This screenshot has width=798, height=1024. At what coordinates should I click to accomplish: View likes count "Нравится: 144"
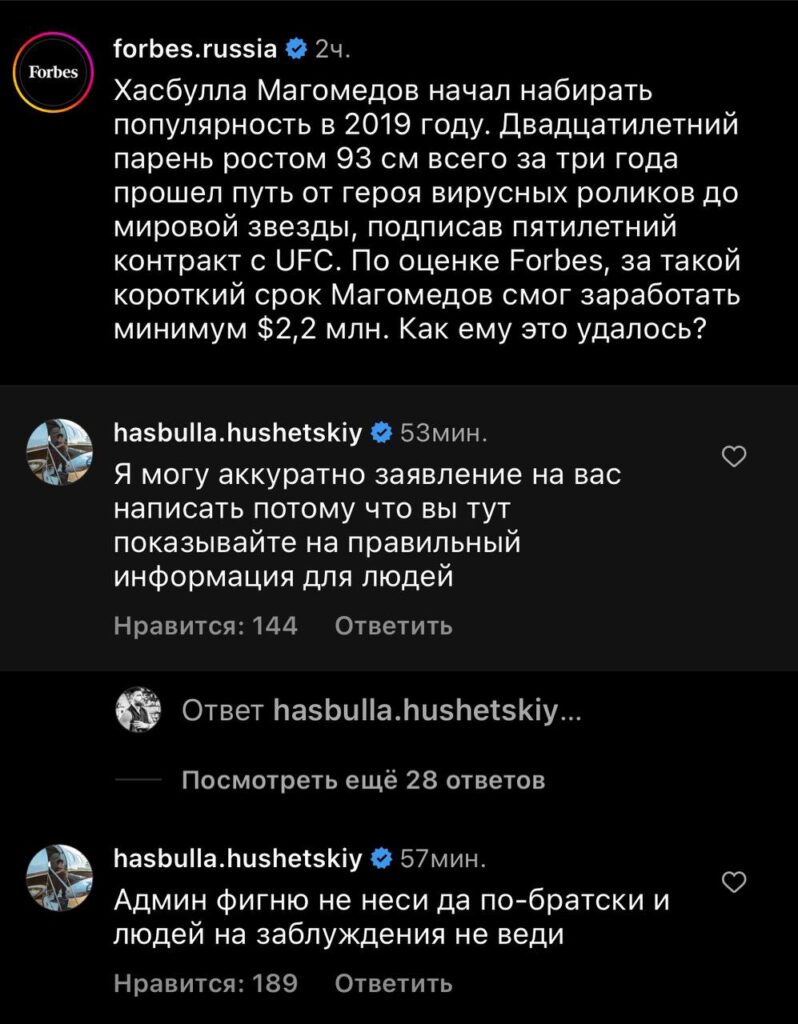206,626
